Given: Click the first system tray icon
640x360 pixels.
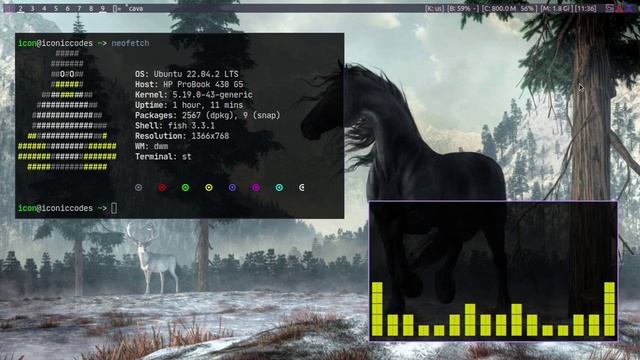Looking at the screenshot, I should pos(609,8).
